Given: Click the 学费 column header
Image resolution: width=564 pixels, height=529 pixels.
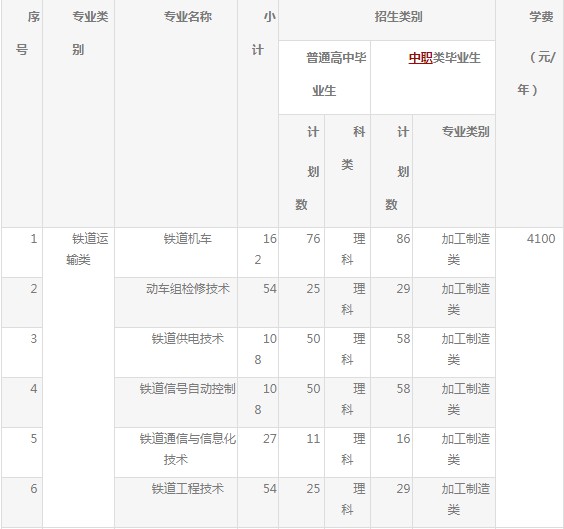Looking at the screenshot, I should 529,113.
